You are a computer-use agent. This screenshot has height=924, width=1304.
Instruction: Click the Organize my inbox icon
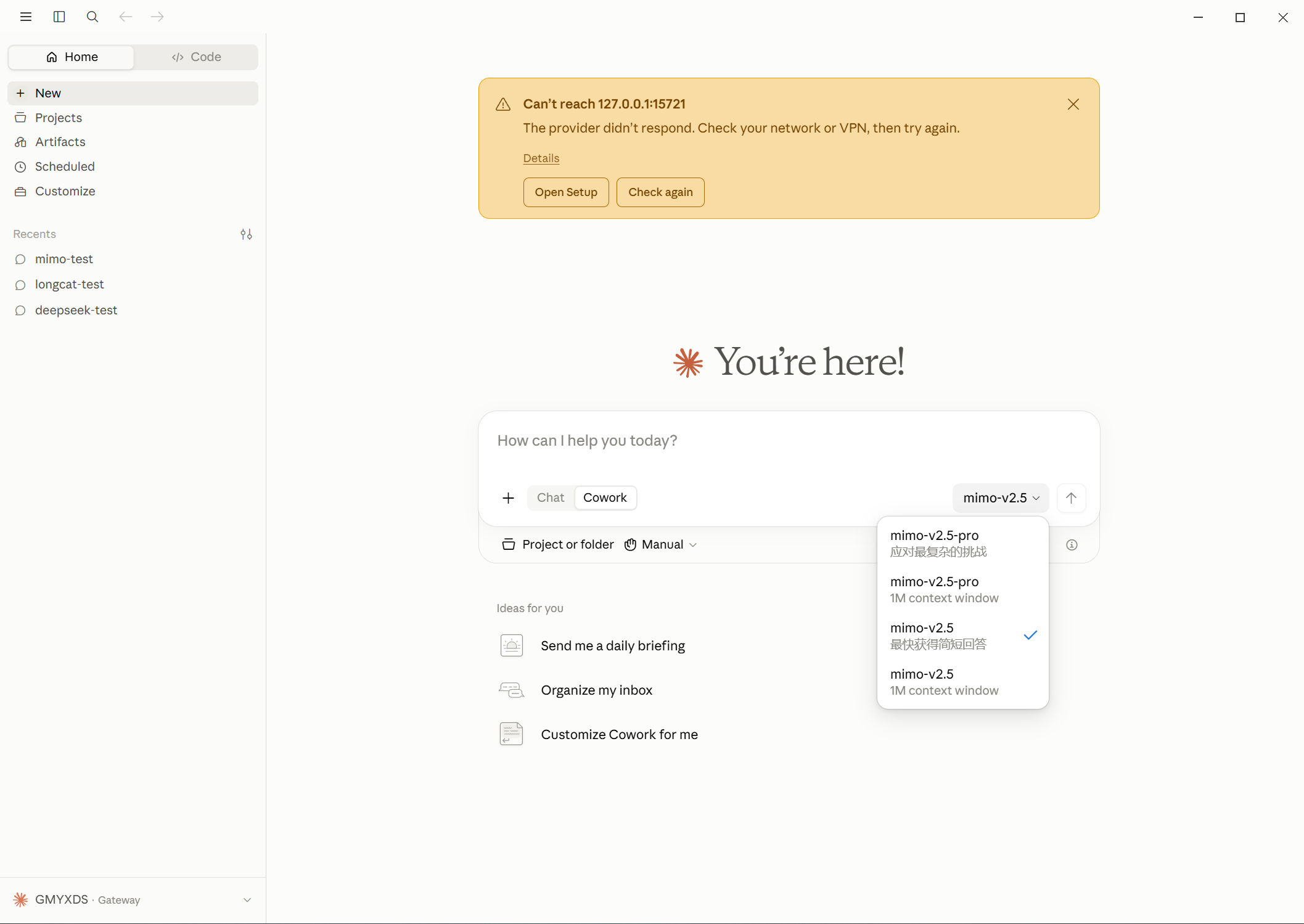point(511,690)
